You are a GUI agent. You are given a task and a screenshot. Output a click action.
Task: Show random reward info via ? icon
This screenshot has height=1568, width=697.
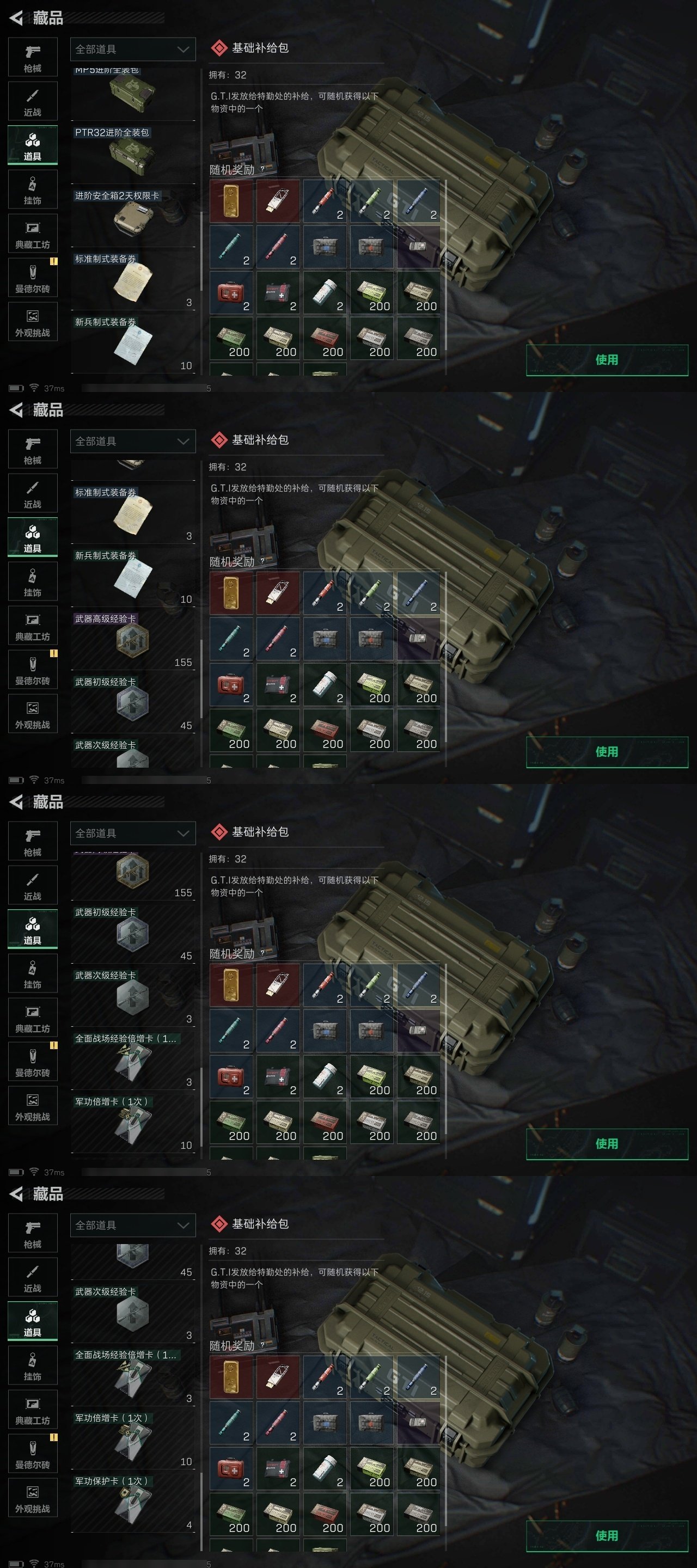coord(262,169)
